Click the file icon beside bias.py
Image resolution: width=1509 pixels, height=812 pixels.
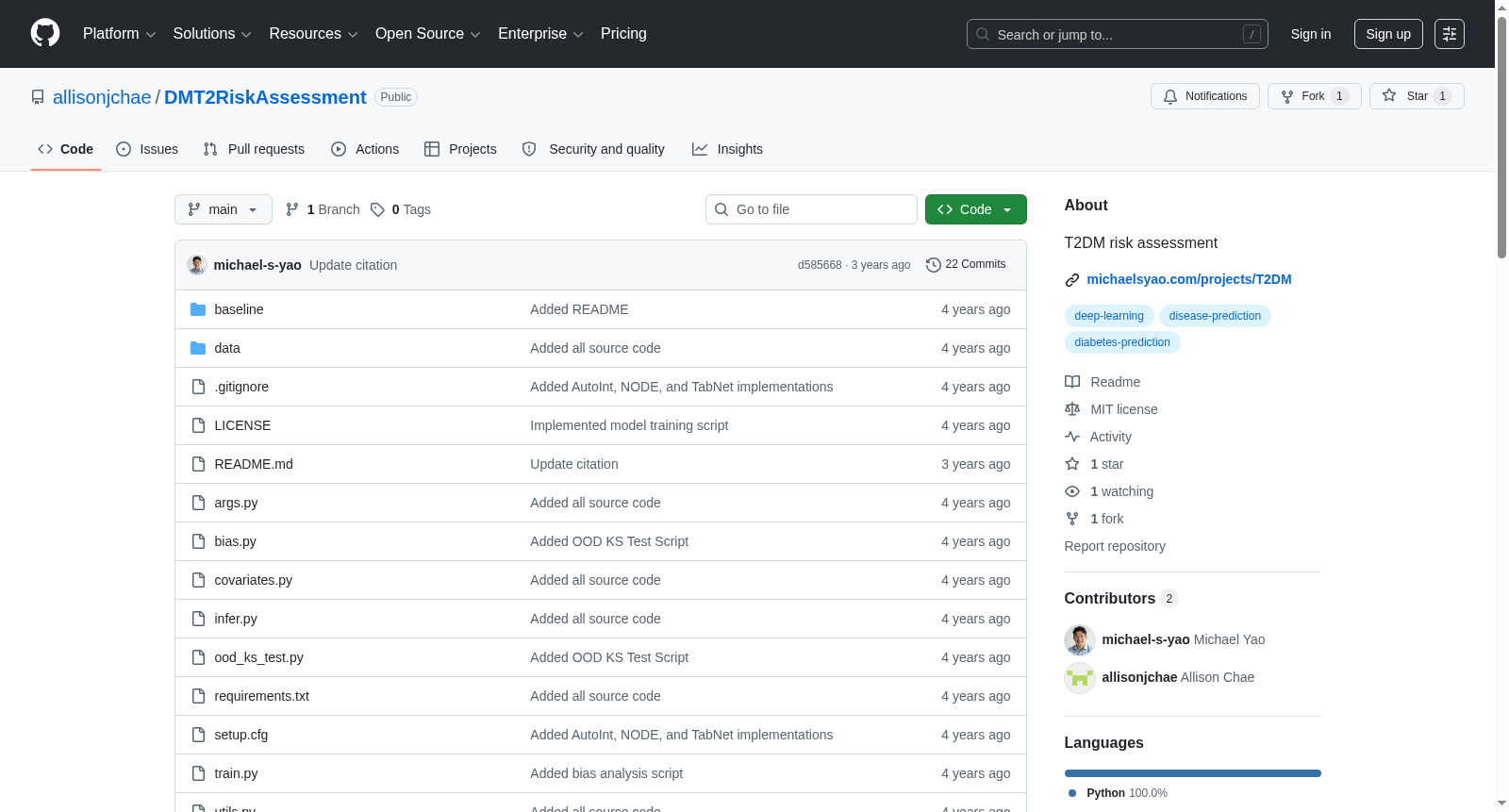point(198,541)
